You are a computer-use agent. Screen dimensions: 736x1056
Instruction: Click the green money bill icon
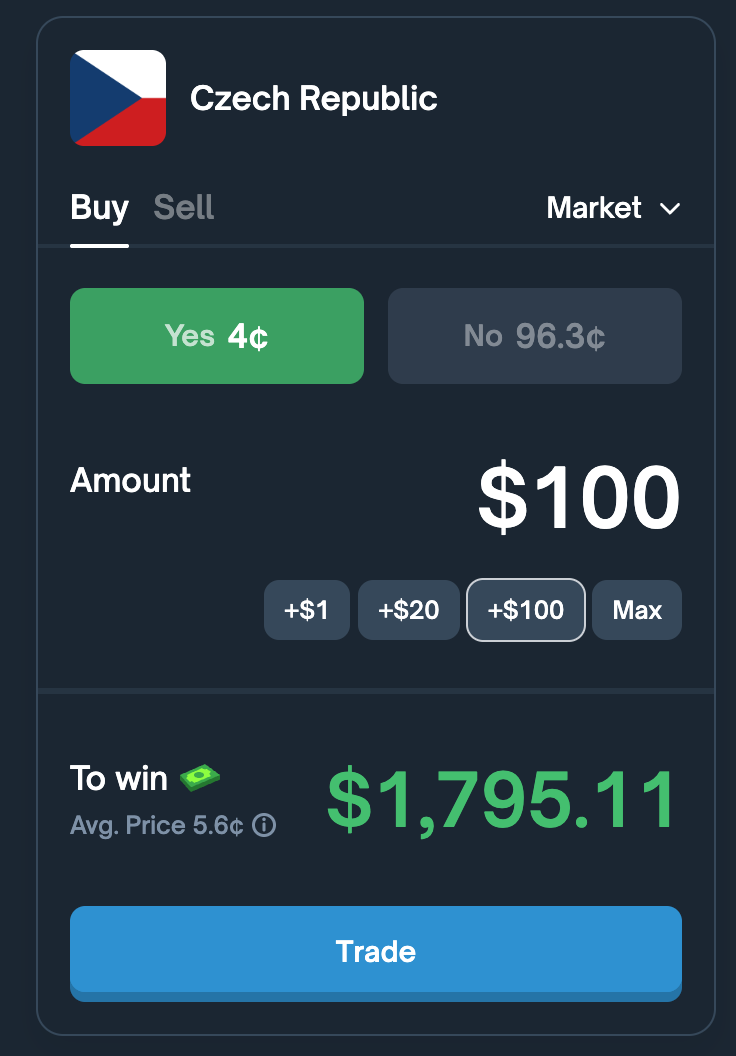[200, 776]
